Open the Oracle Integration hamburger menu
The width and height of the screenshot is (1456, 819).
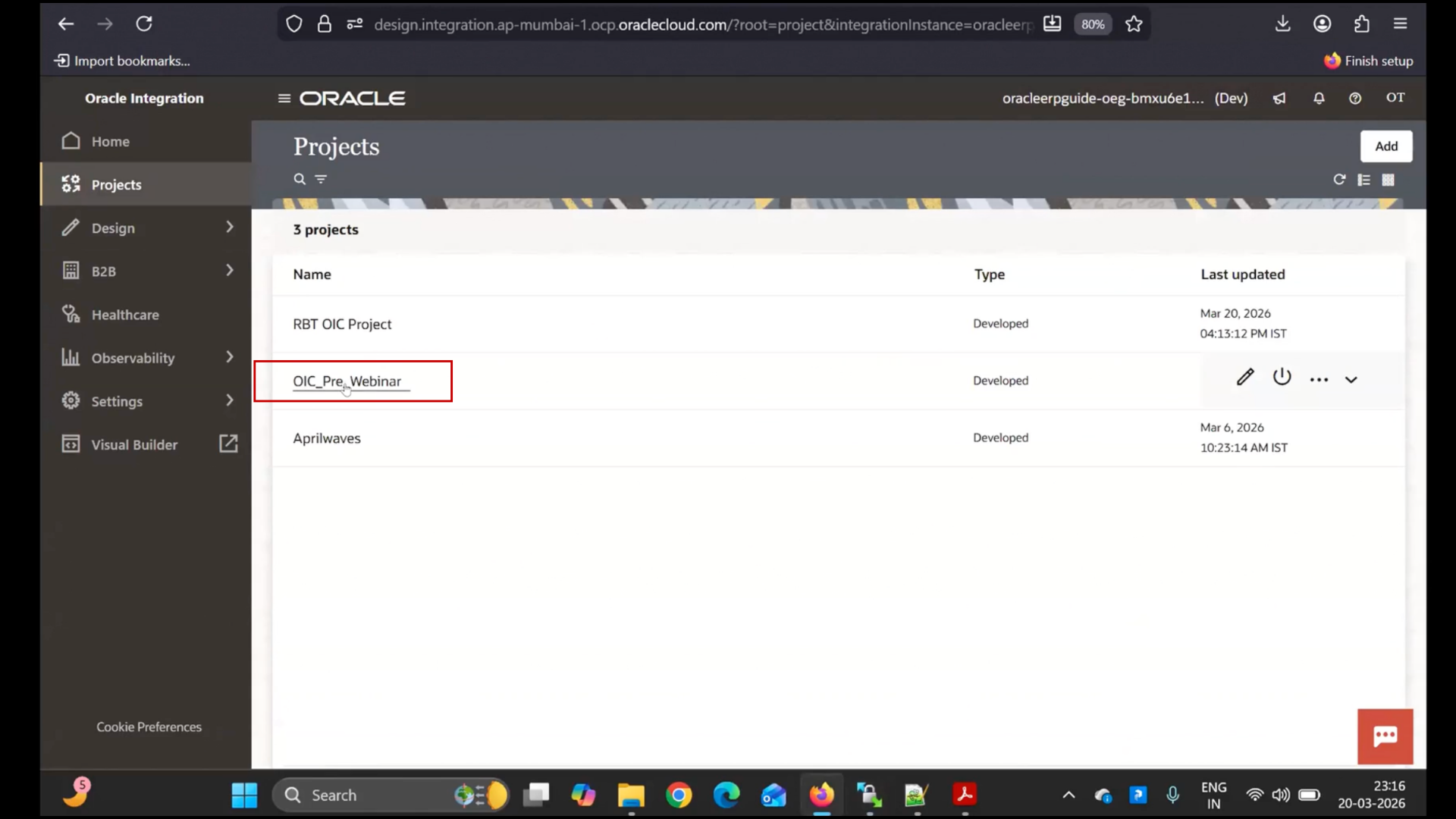284,98
